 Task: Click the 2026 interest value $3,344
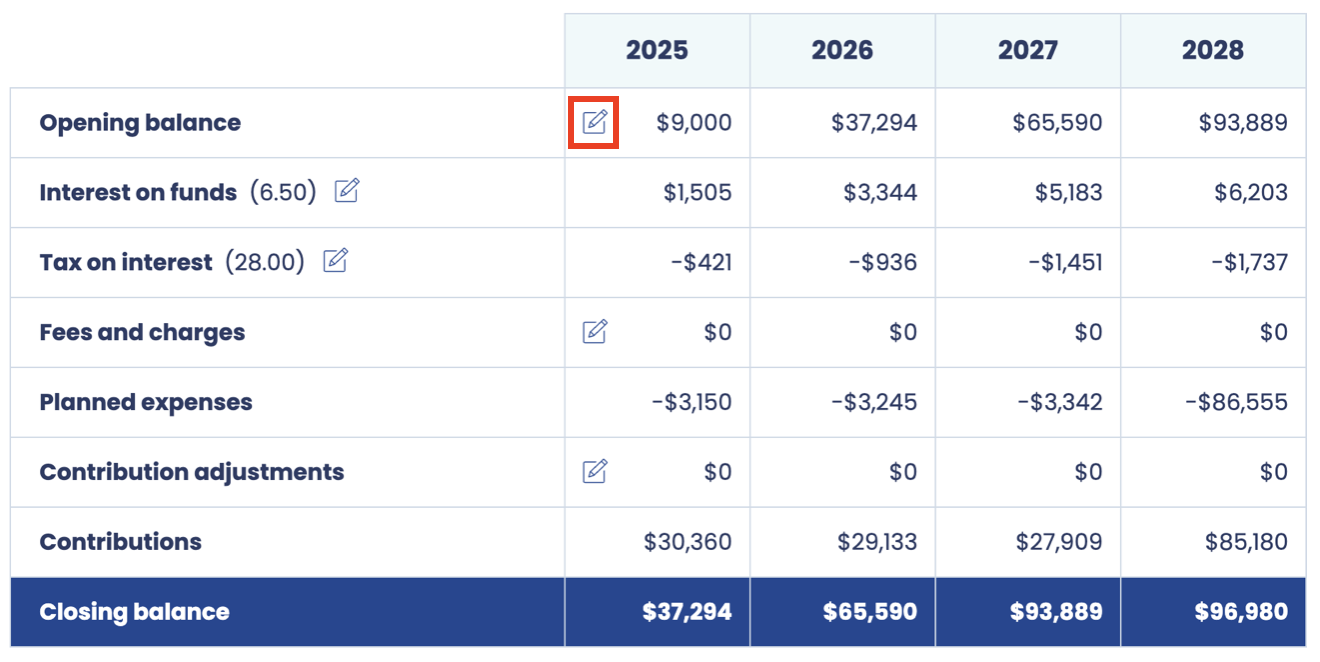[880, 192]
